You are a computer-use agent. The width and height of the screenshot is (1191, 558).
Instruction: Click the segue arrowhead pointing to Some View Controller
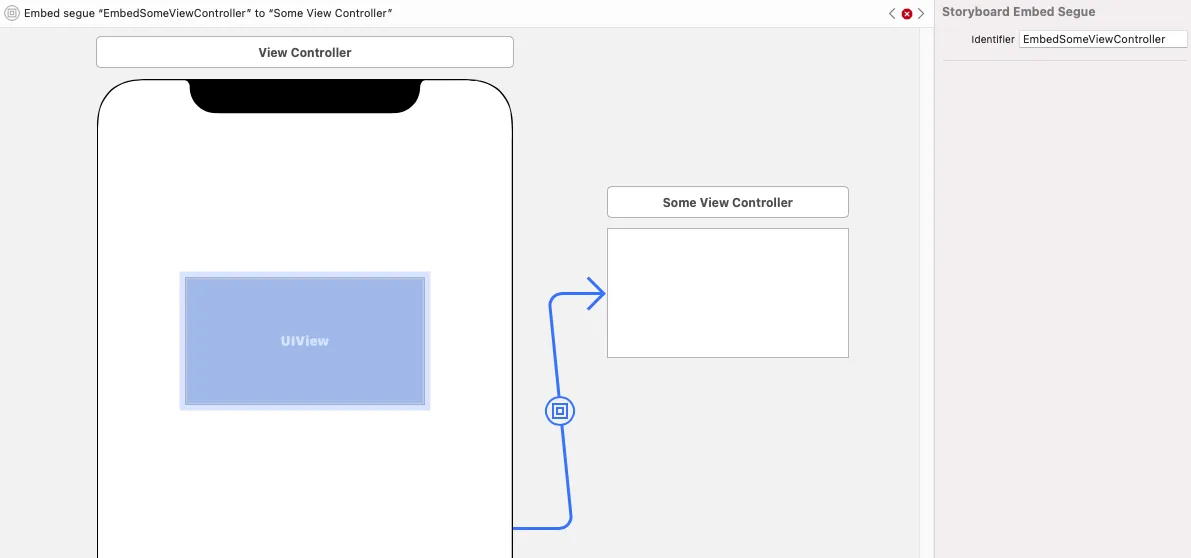point(596,293)
